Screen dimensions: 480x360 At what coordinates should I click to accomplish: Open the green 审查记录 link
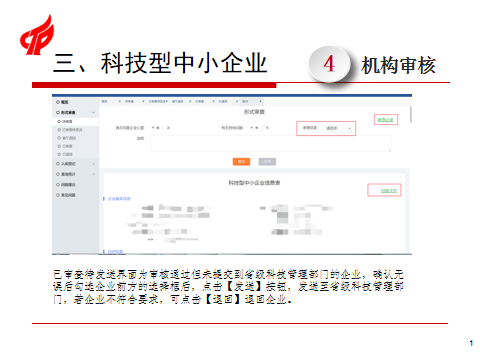[385, 120]
